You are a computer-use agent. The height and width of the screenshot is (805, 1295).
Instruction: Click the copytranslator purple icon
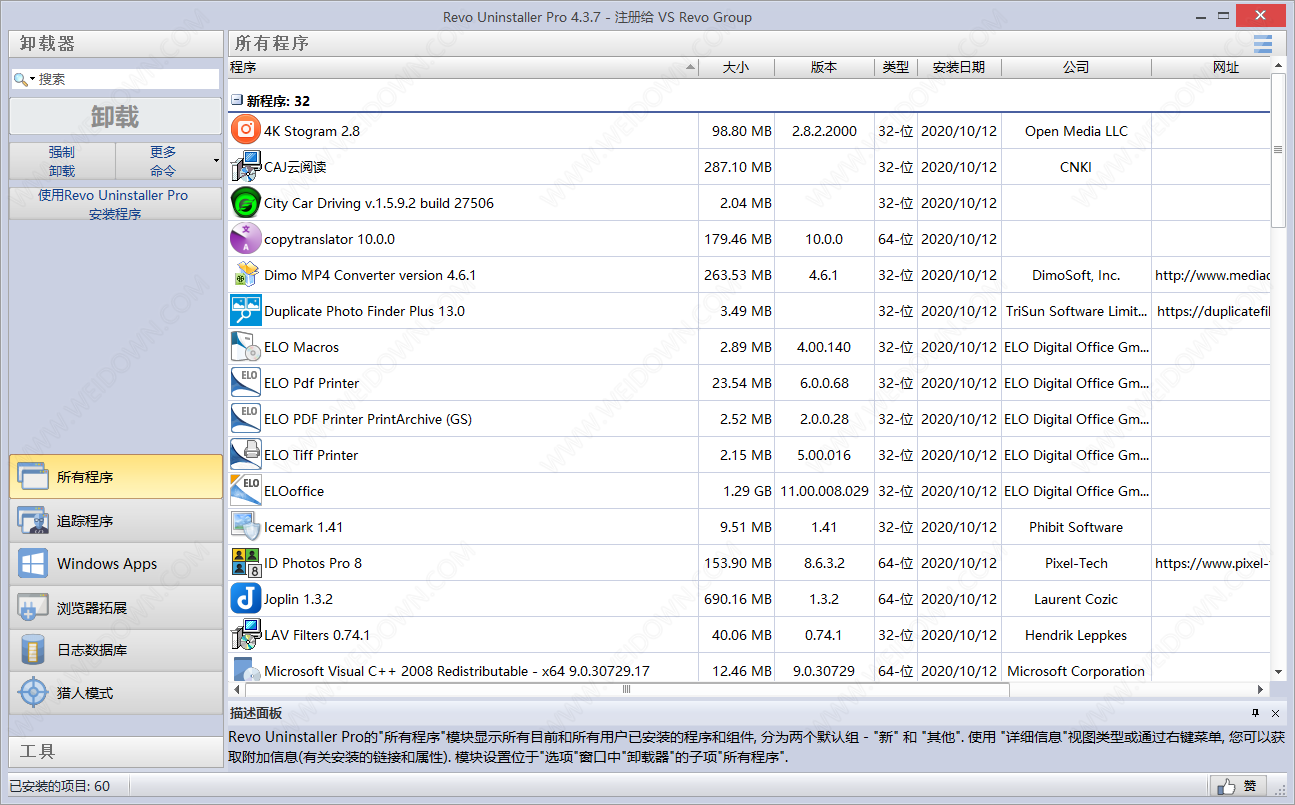coord(245,238)
